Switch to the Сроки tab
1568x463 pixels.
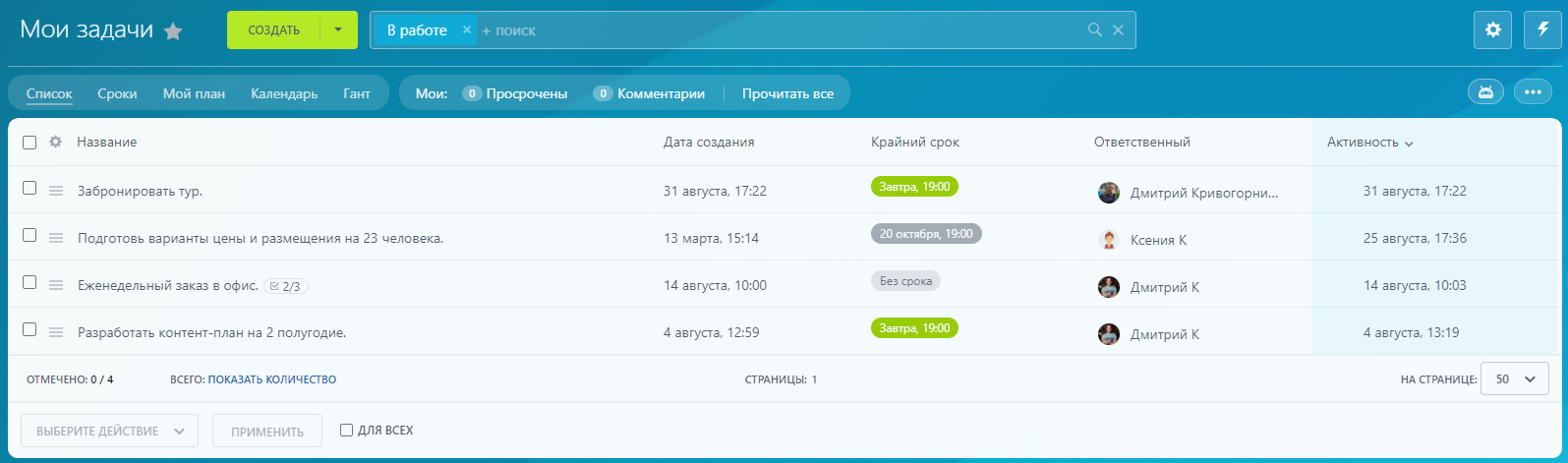point(117,94)
